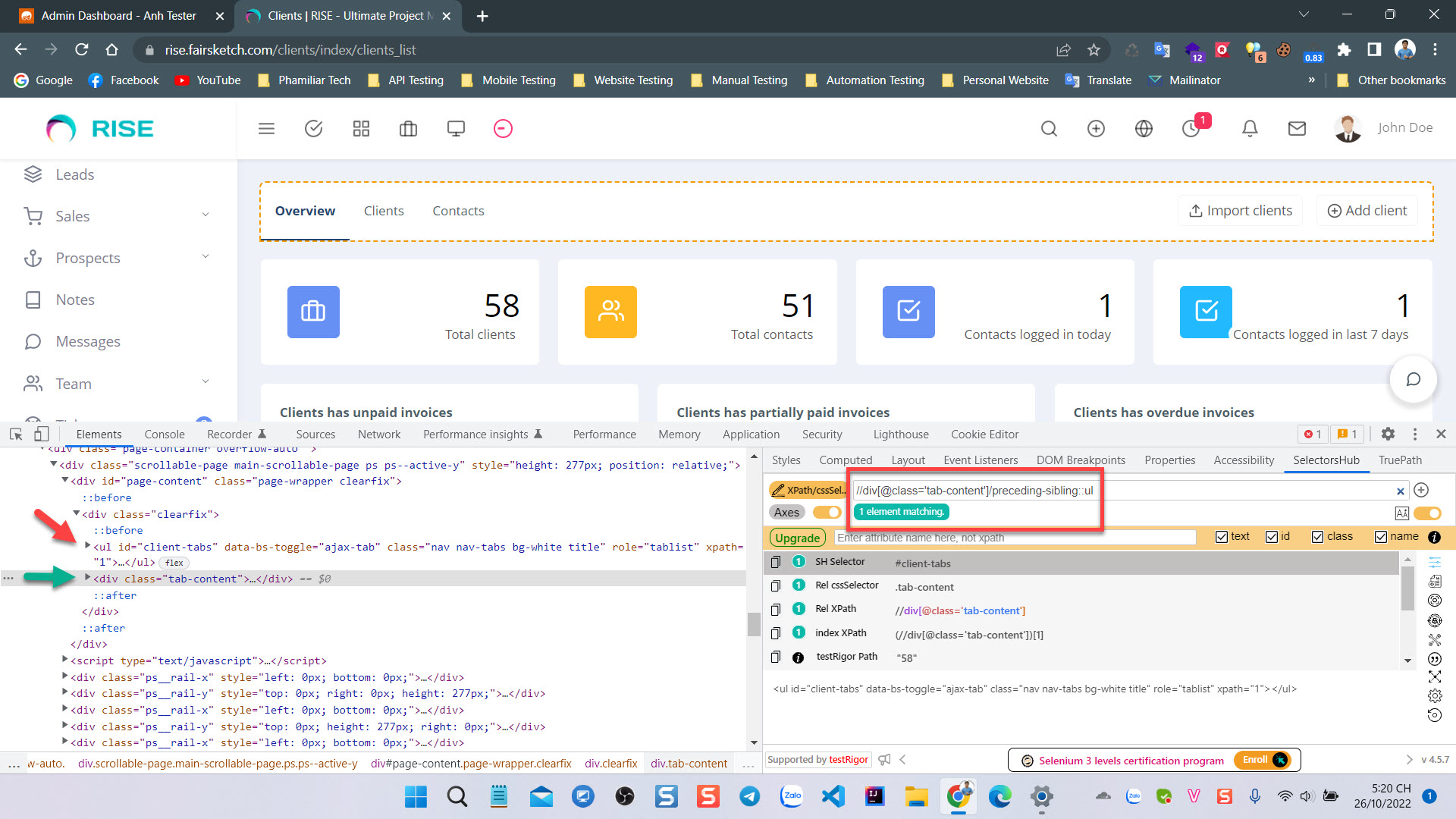Open DevTools settings gear
The image size is (1456, 819).
click(1388, 434)
